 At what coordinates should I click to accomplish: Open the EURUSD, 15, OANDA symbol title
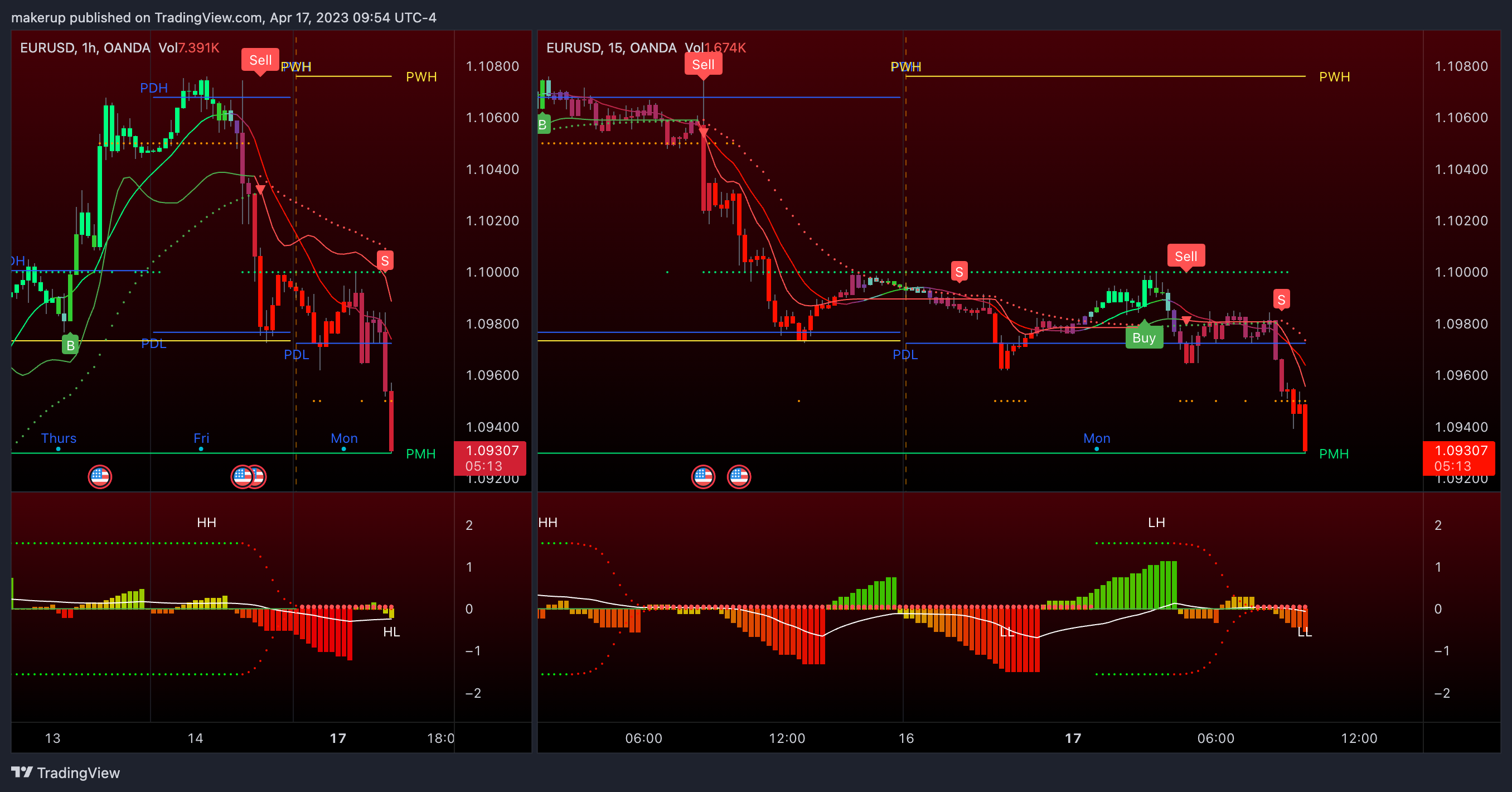tap(611, 47)
